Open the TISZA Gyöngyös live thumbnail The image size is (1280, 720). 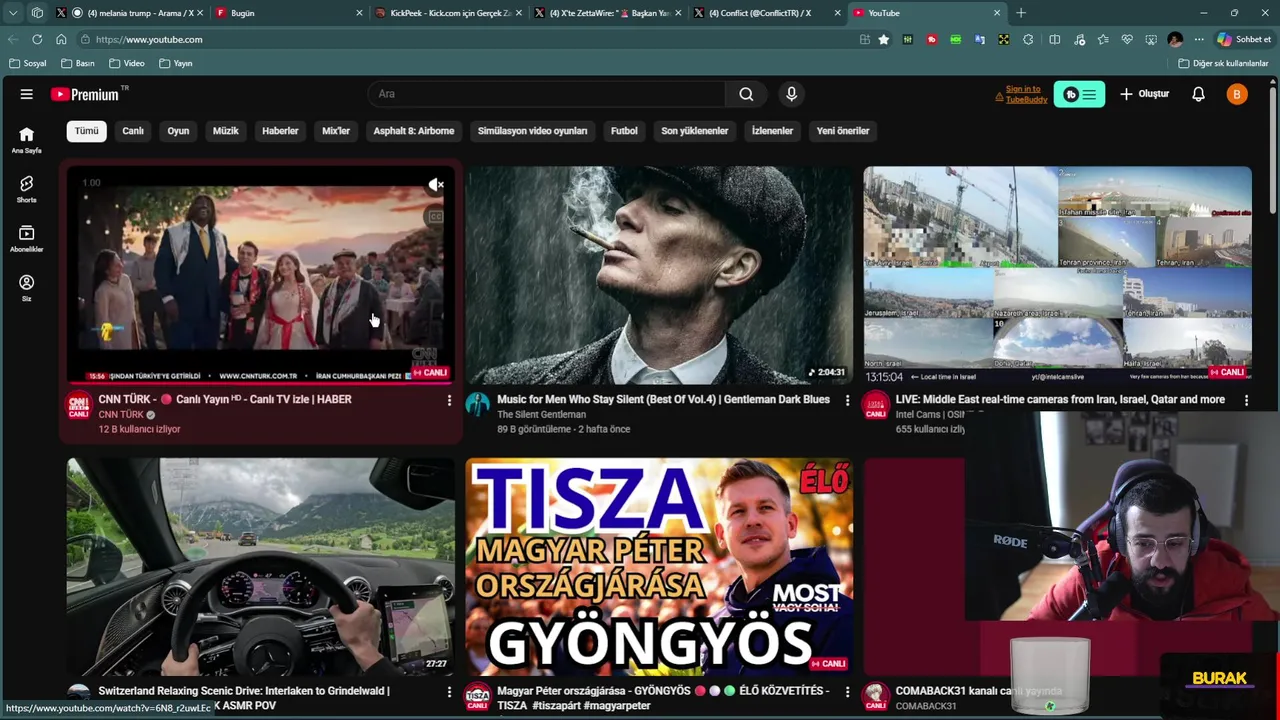tap(659, 567)
